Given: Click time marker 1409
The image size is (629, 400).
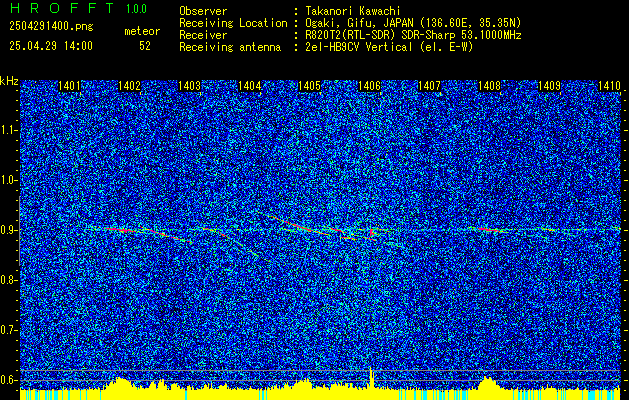Looking at the screenshot, I should click(549, 85).
